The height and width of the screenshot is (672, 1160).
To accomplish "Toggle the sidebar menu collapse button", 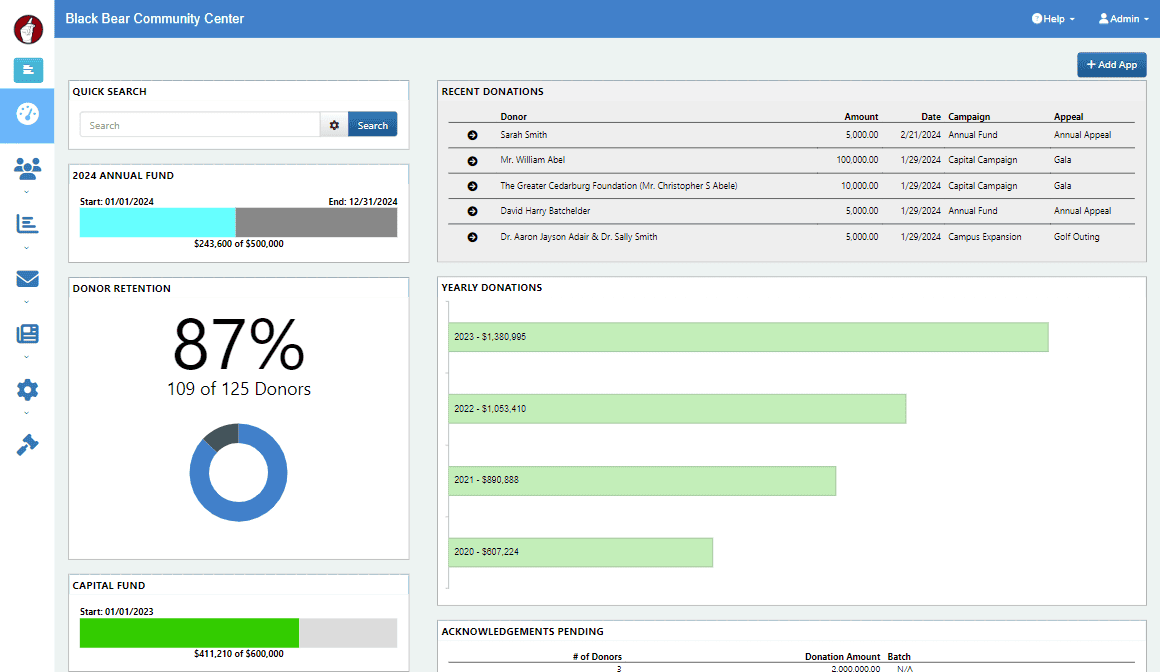I will tap(28, 70).
